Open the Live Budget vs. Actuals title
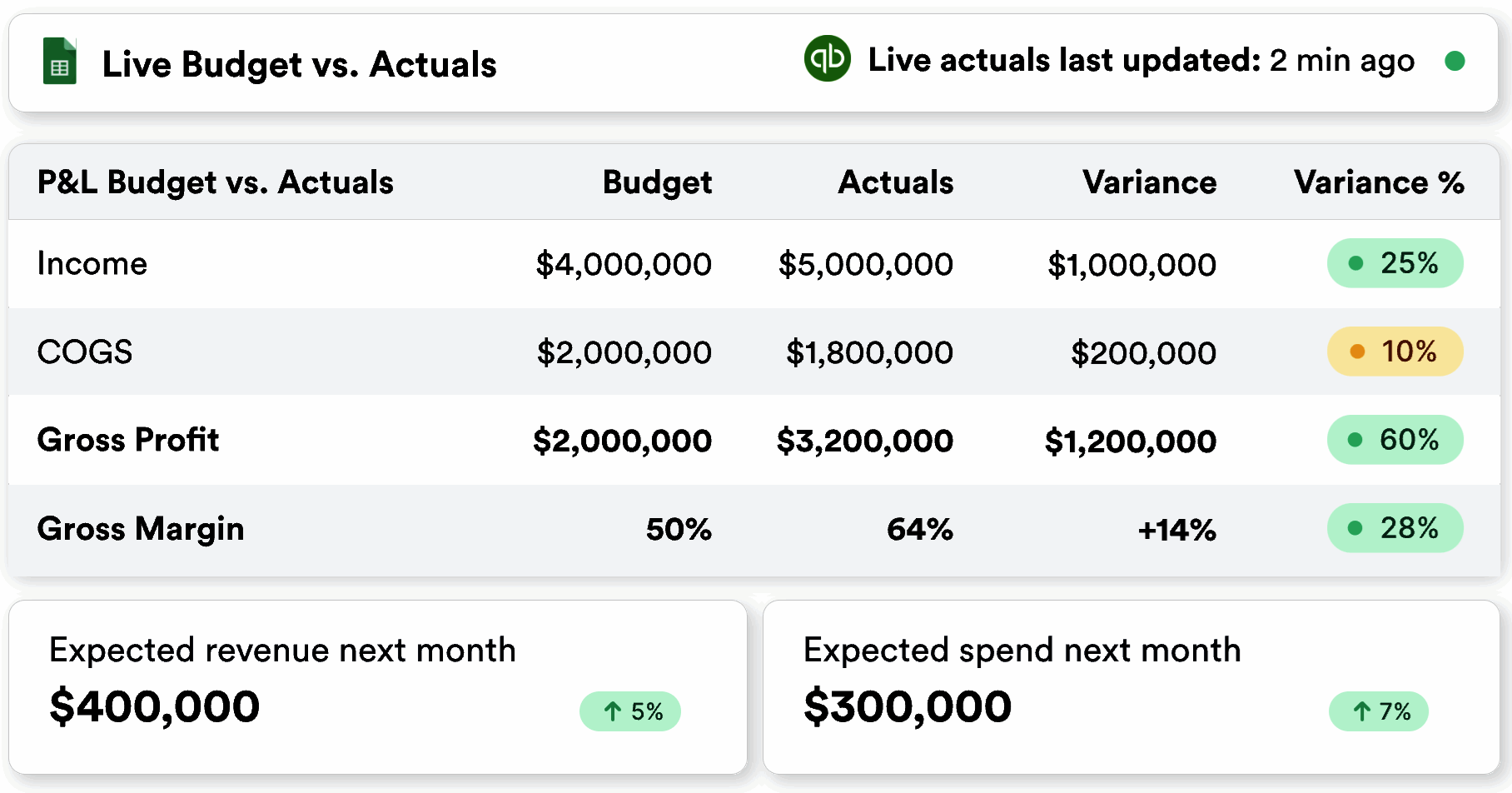Image resolution: width=1512 pixels, height=793 pixels. coord(299,64)
